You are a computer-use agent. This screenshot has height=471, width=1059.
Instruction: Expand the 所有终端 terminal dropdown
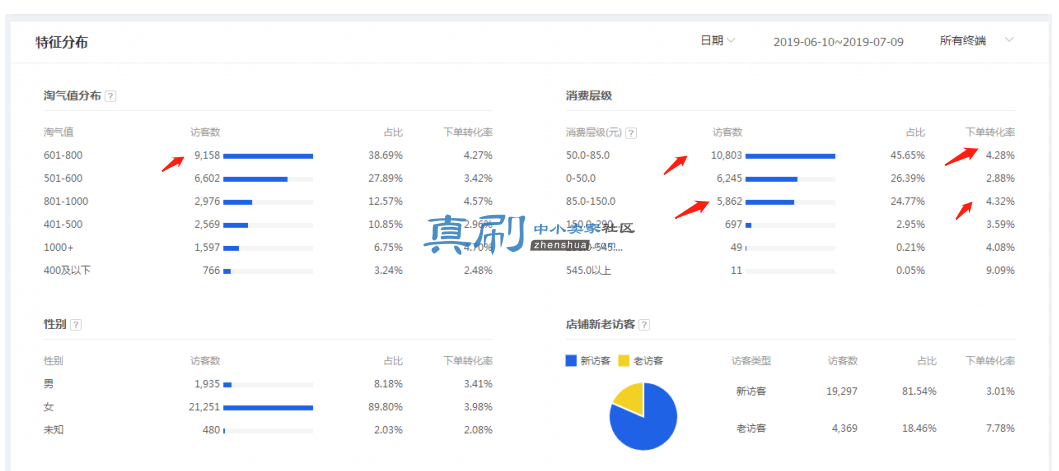click(x=977, y=41)
